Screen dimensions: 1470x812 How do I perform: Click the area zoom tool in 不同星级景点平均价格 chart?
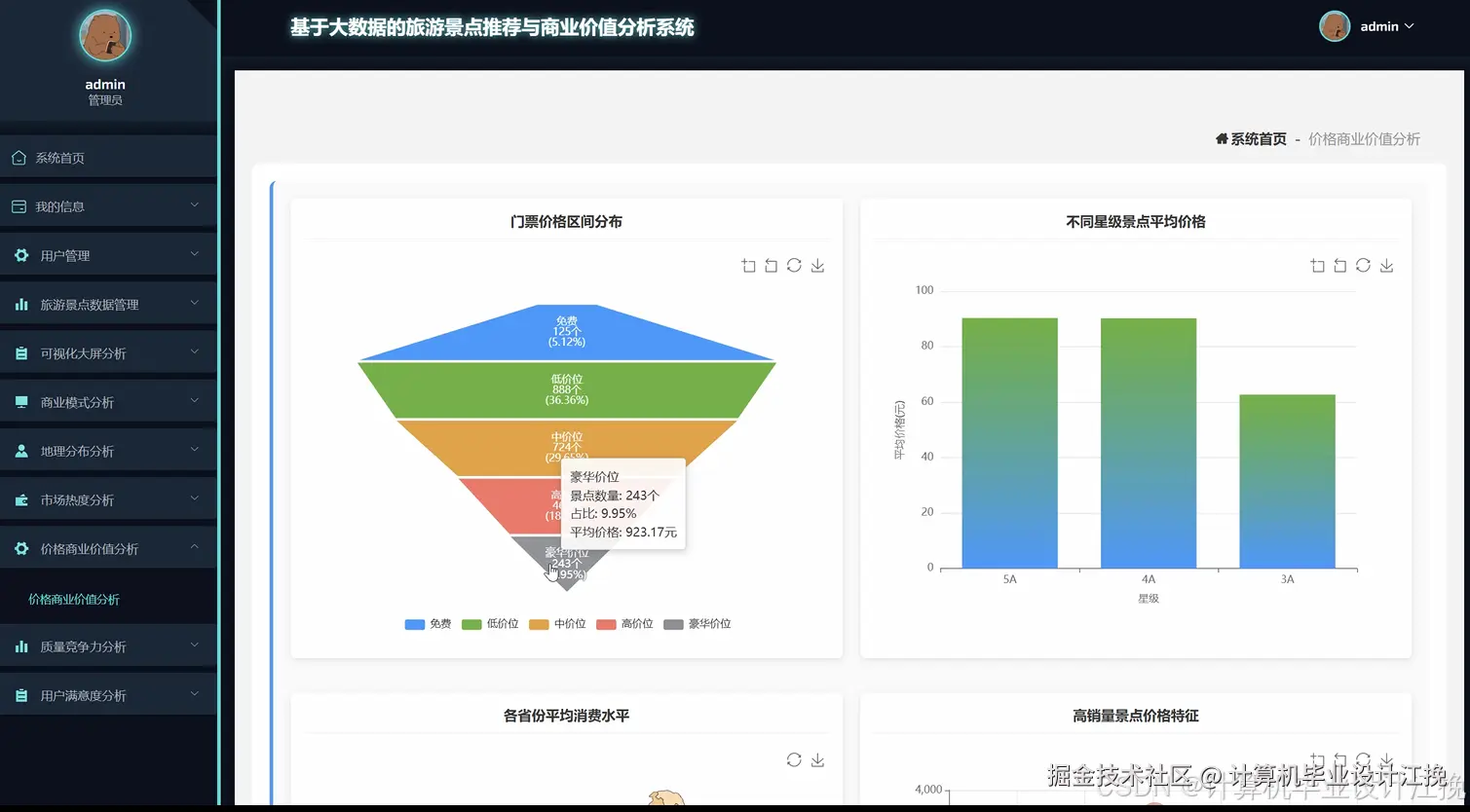click(1317, 266)
